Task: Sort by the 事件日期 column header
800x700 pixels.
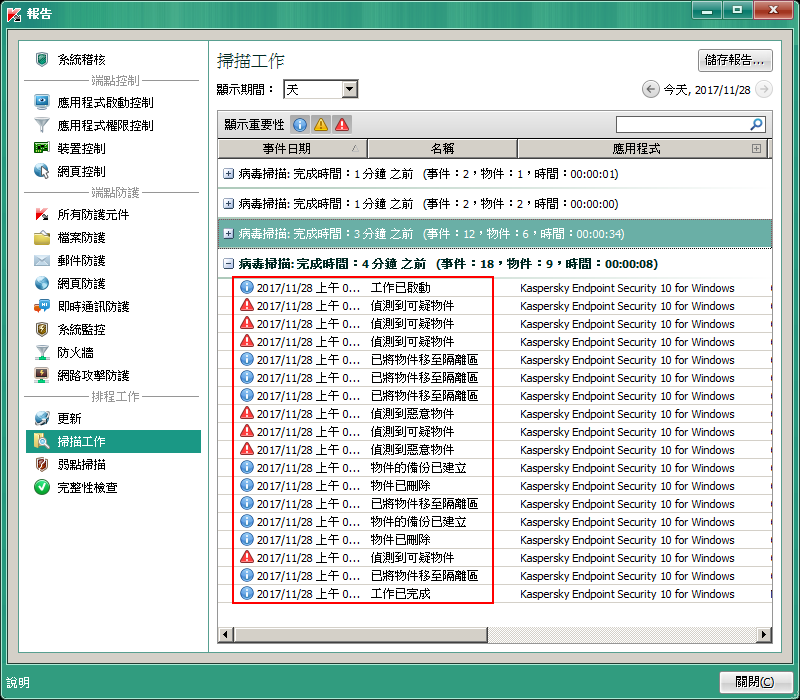Action: 292,149
